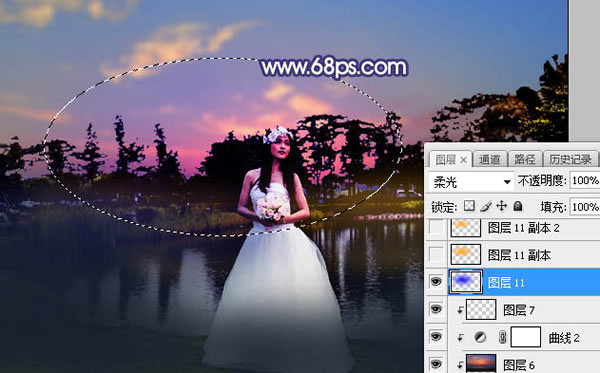600x373 pixels.
Task: Switch to the 历史记录 tab
Action: point(570,160)
